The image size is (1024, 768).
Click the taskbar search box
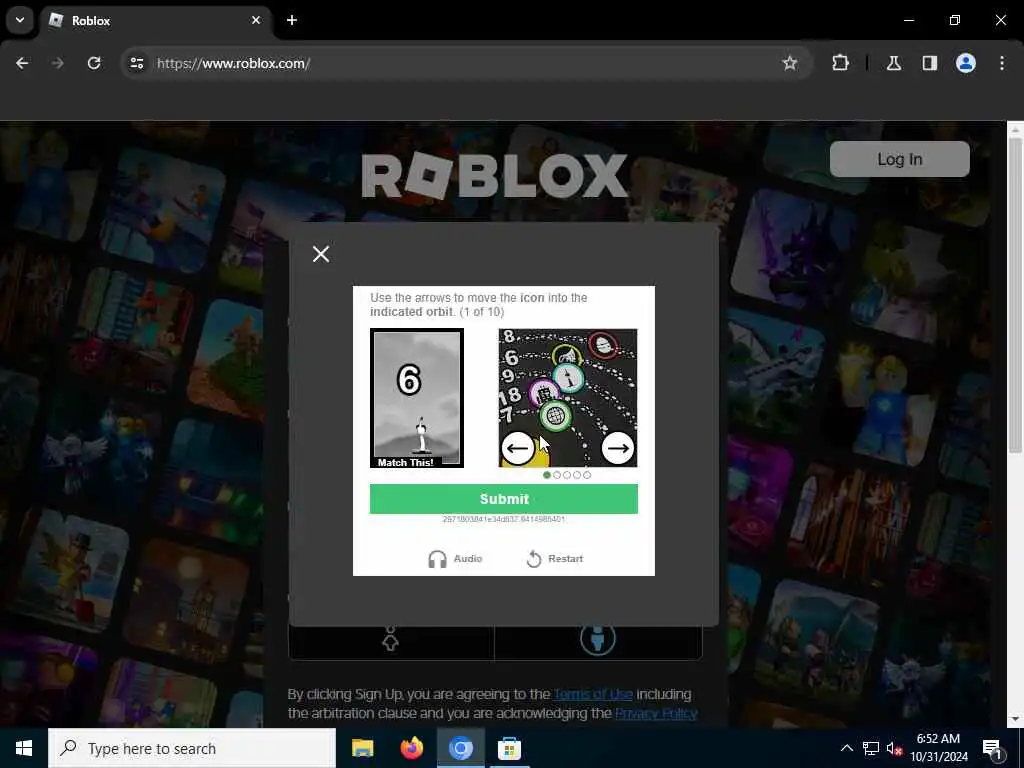click(x=192, y=748)
